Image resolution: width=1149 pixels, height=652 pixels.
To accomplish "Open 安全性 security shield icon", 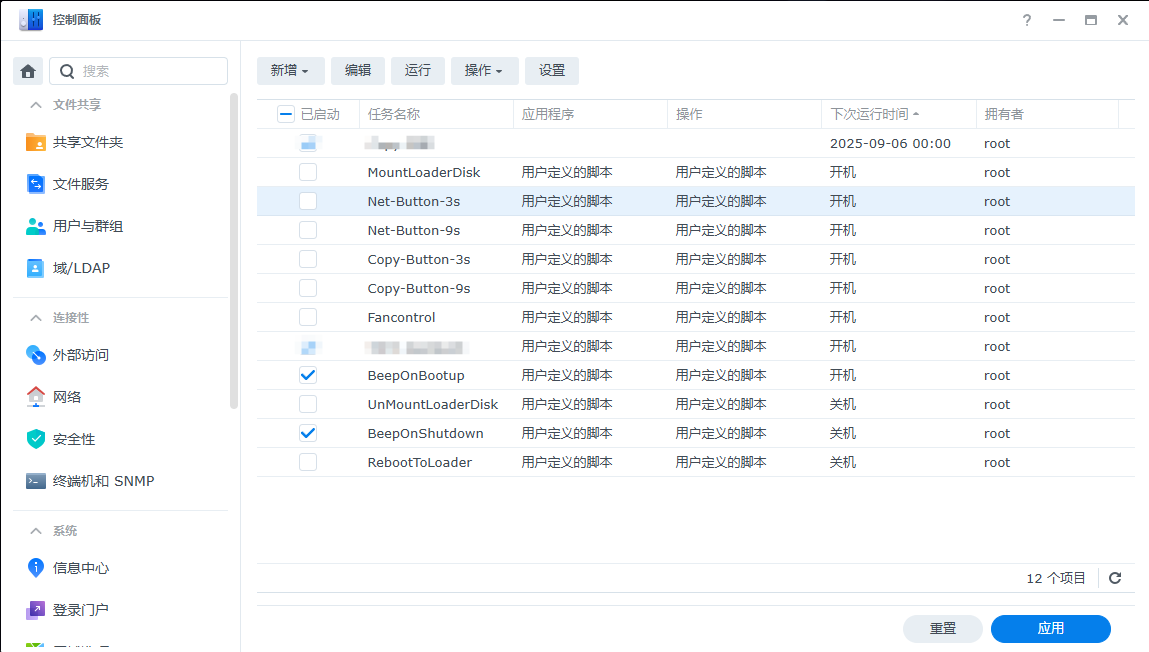I will tap(36, 439).
